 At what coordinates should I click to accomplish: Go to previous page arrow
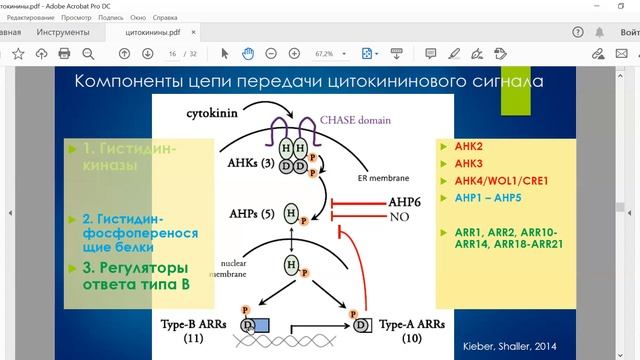tap(124, 53)
